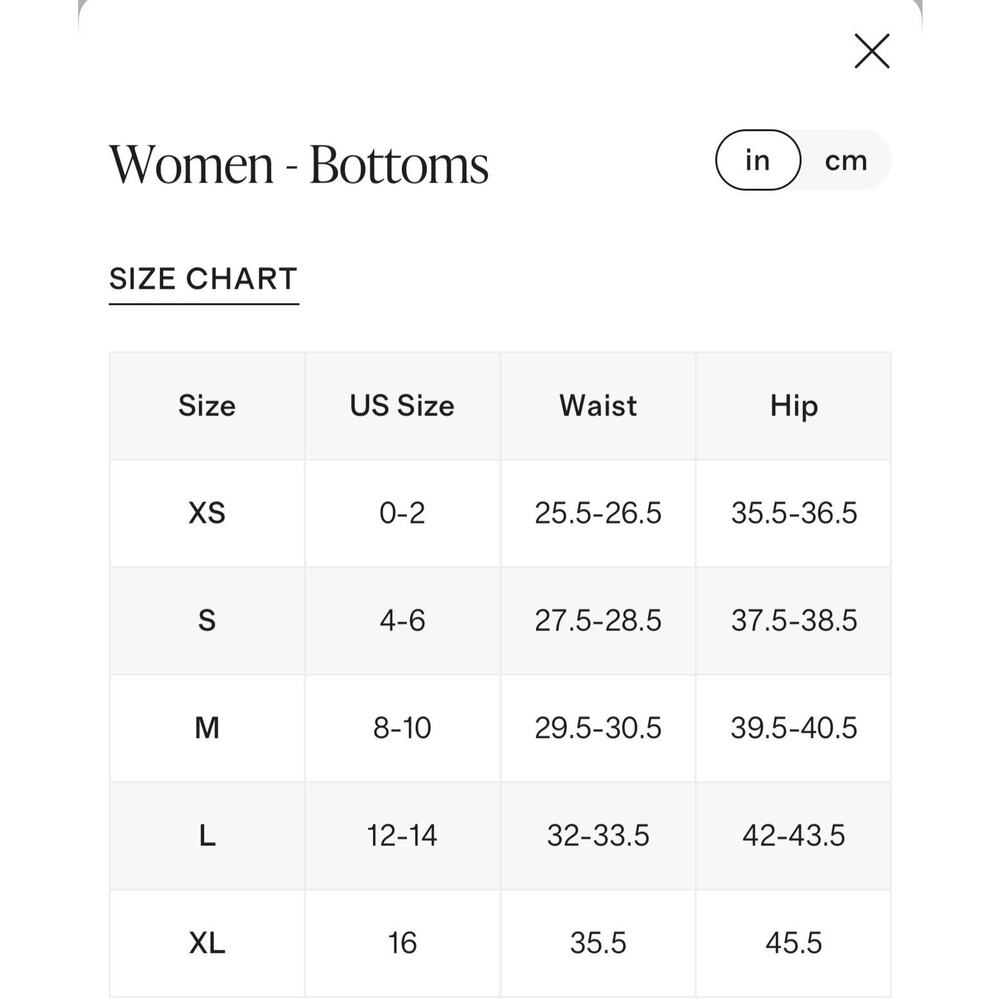
Task: Open the SIZE CHART tab
Action: click(203, 279)
